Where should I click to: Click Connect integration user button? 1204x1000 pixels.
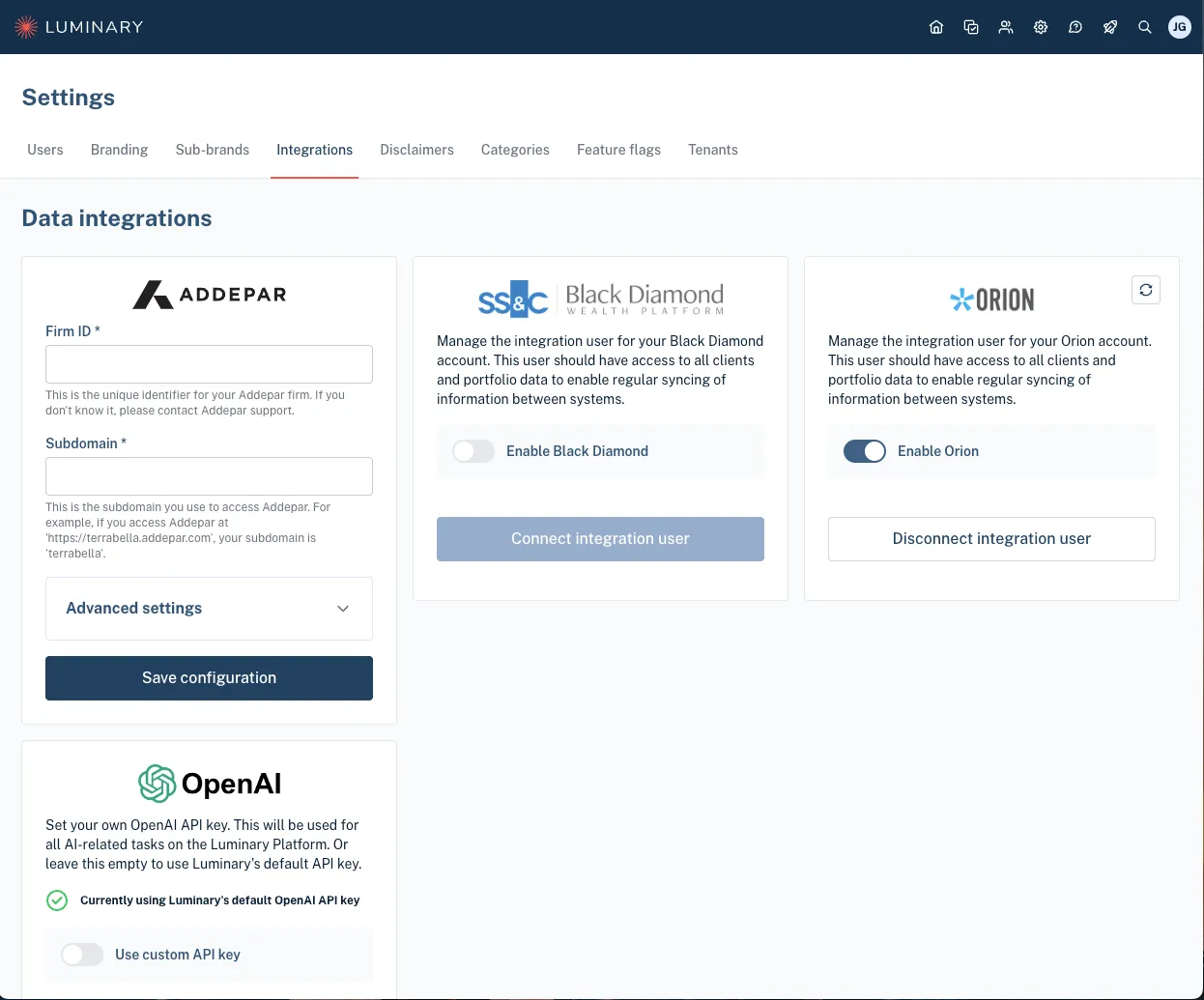coord(600,539)
